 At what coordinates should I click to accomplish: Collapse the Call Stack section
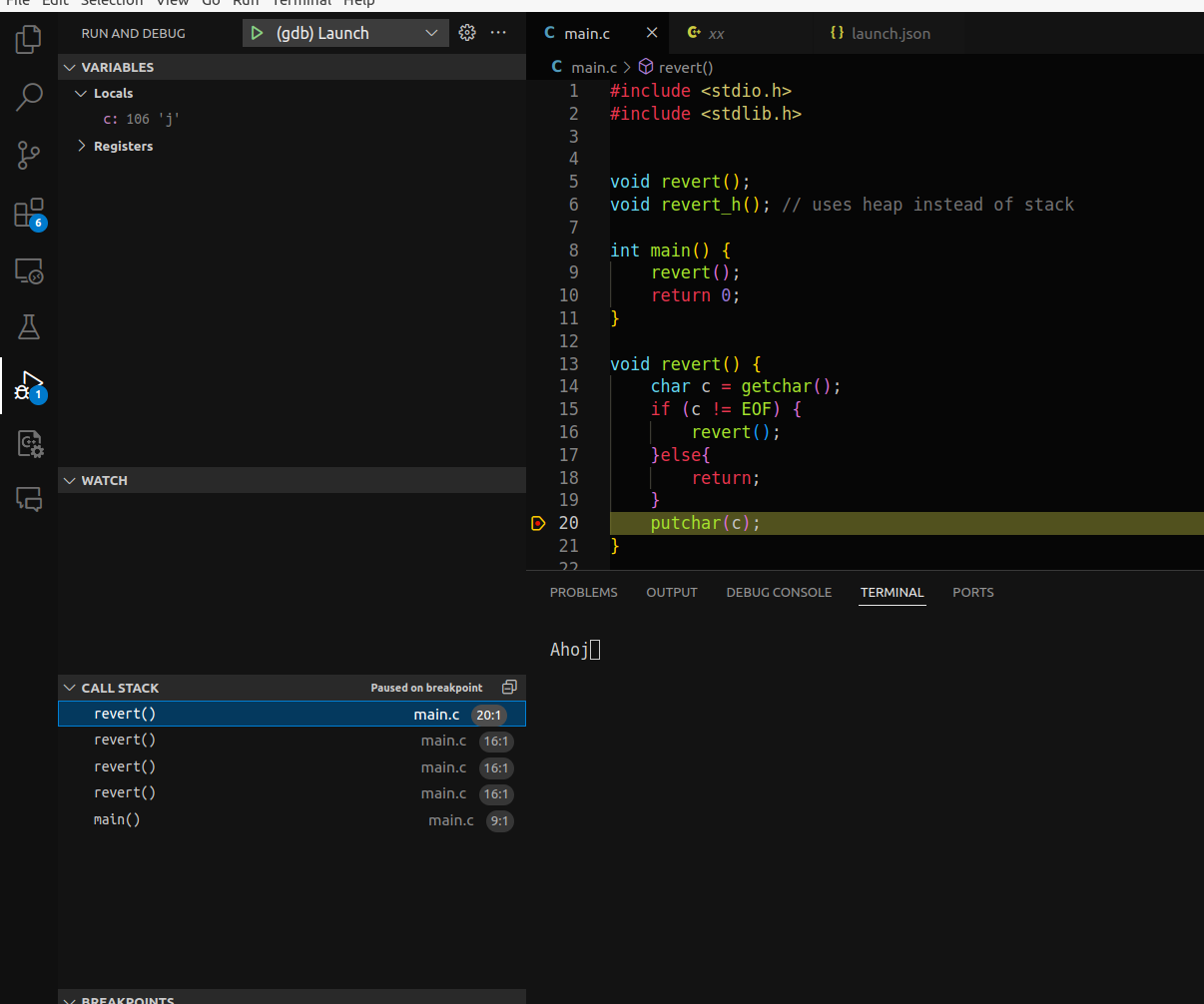click(70, 688)
